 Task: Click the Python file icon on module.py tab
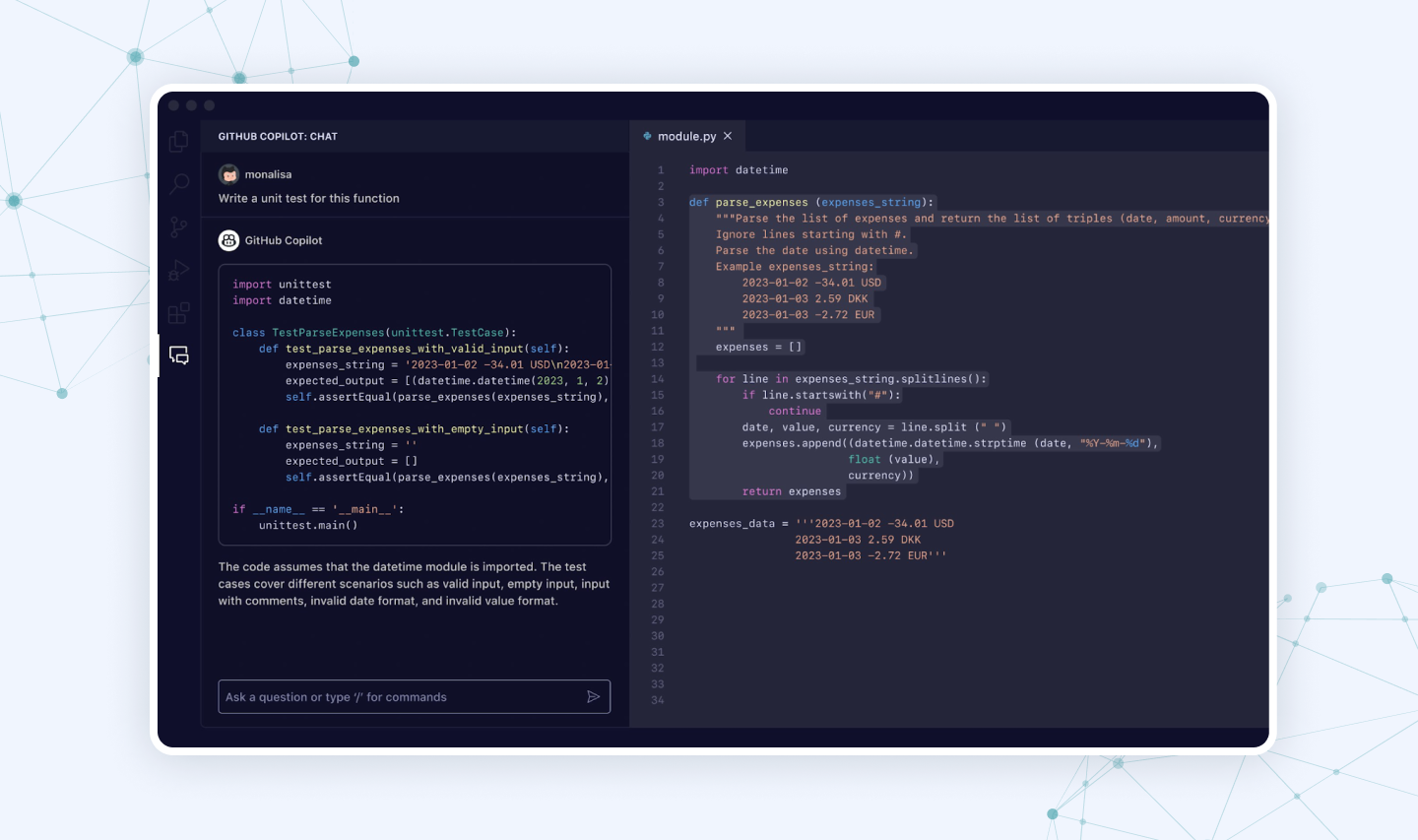(647, 136)
